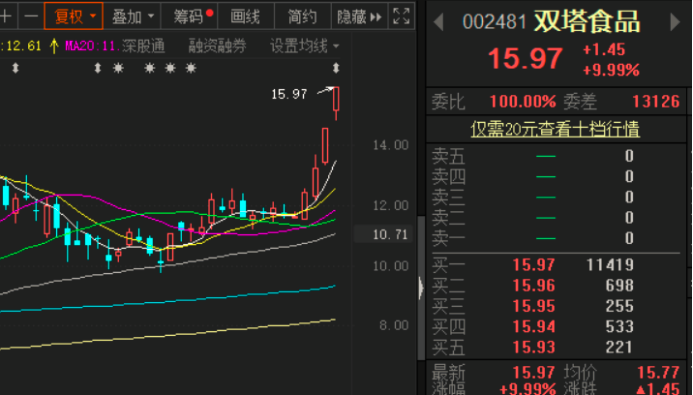Open 融资融券 info link
This screenshot has width=693, height=395.
pyautogui.click(x=217, y=46)
